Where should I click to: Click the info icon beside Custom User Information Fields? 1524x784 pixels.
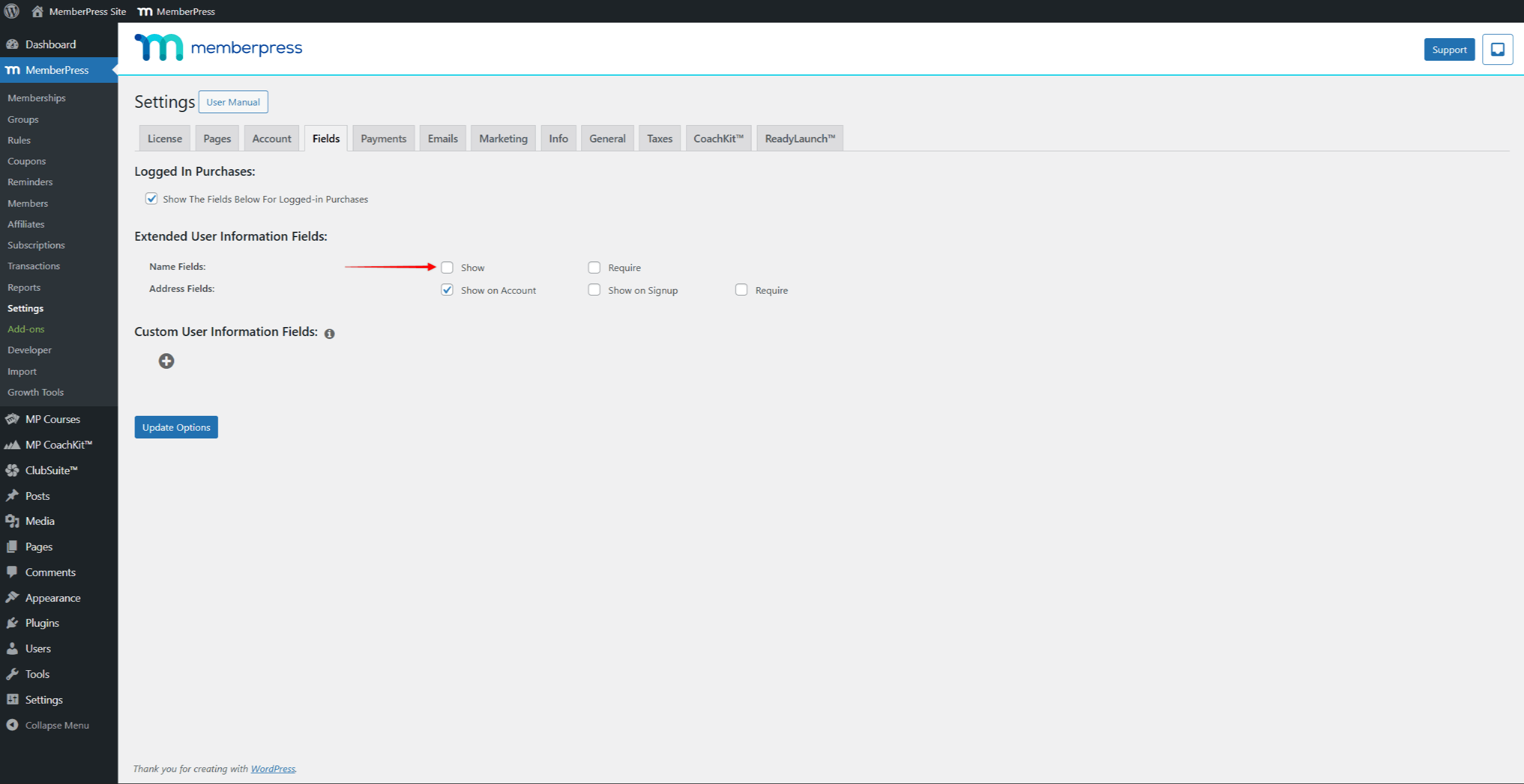click(329, 333)
